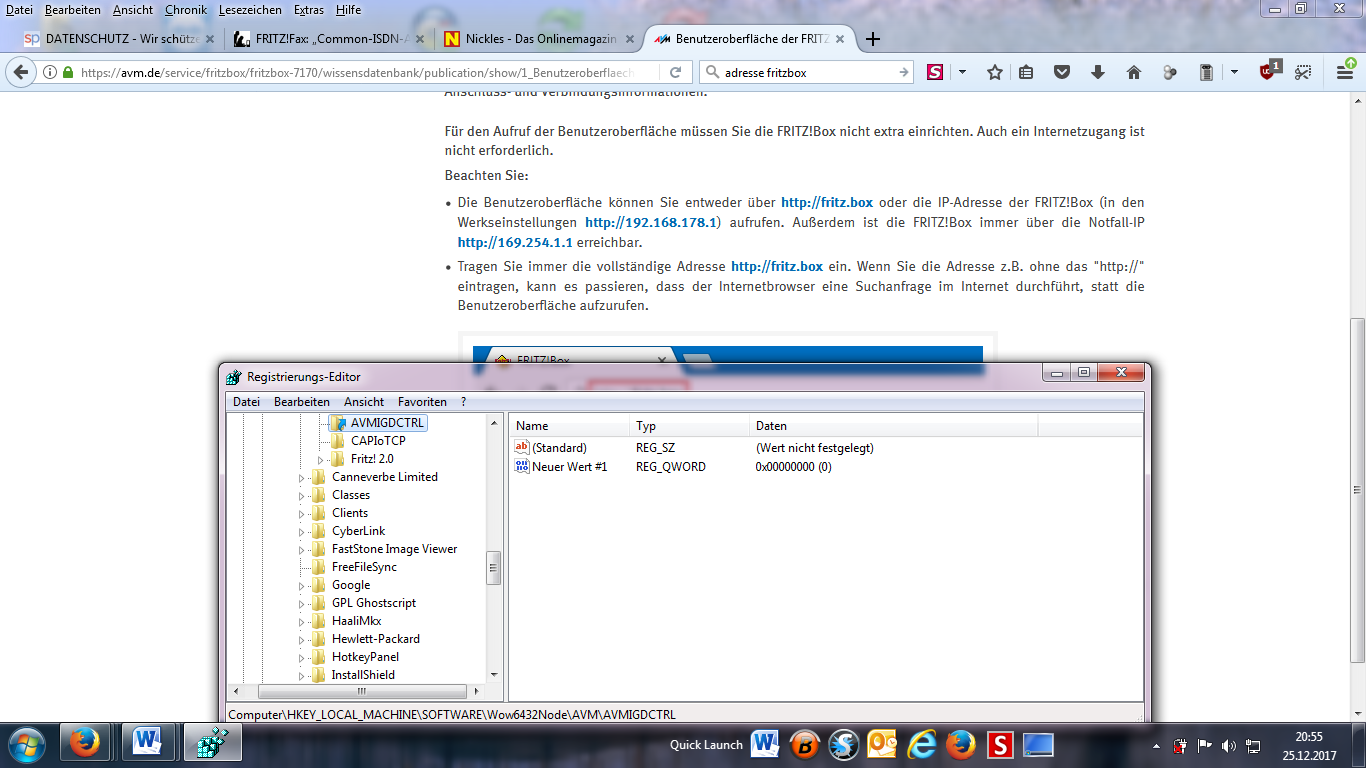Open the Firefox downloads arrow icon

coord(1098,72)
